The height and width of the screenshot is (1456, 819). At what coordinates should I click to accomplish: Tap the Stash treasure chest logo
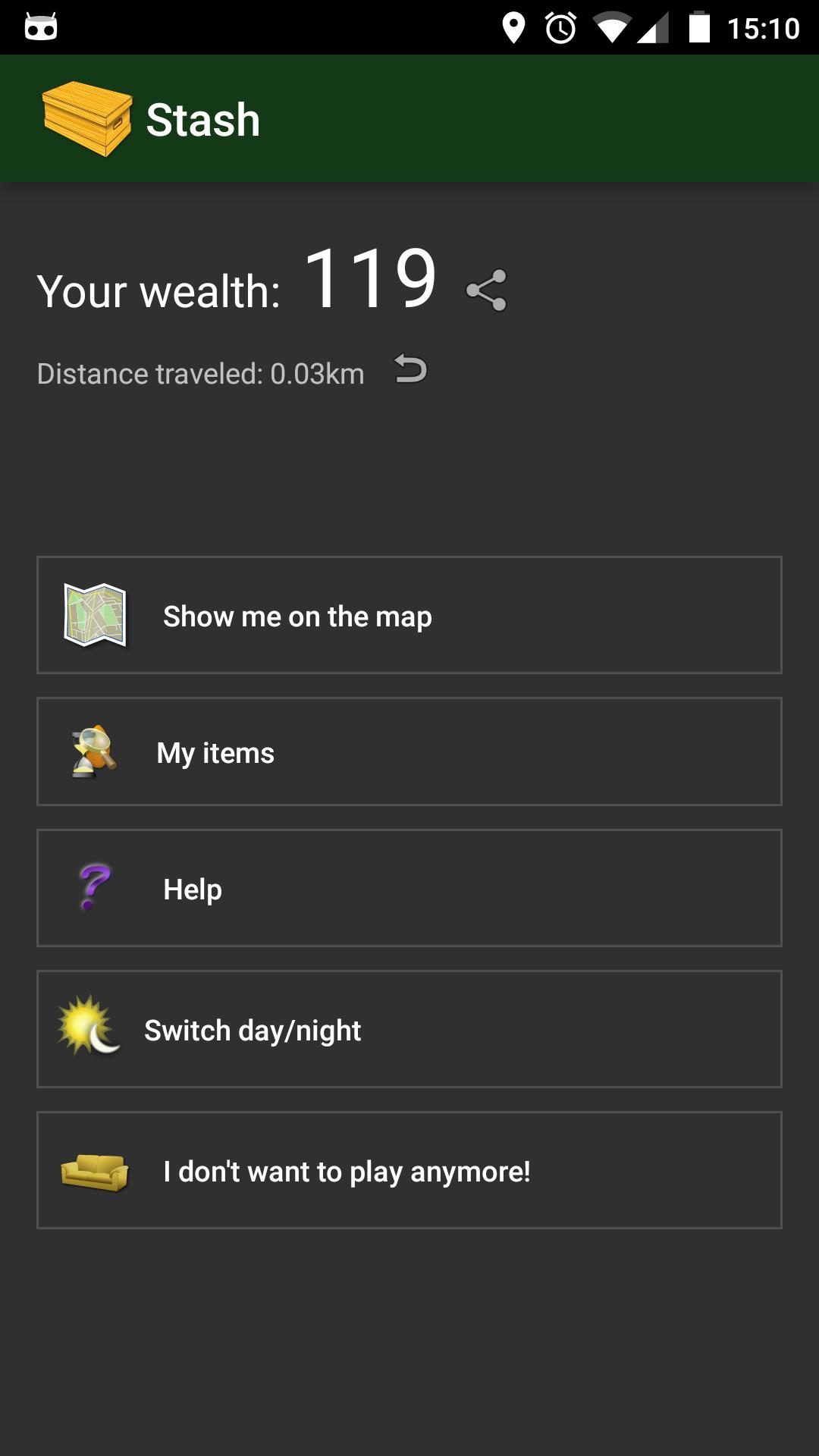86,119
